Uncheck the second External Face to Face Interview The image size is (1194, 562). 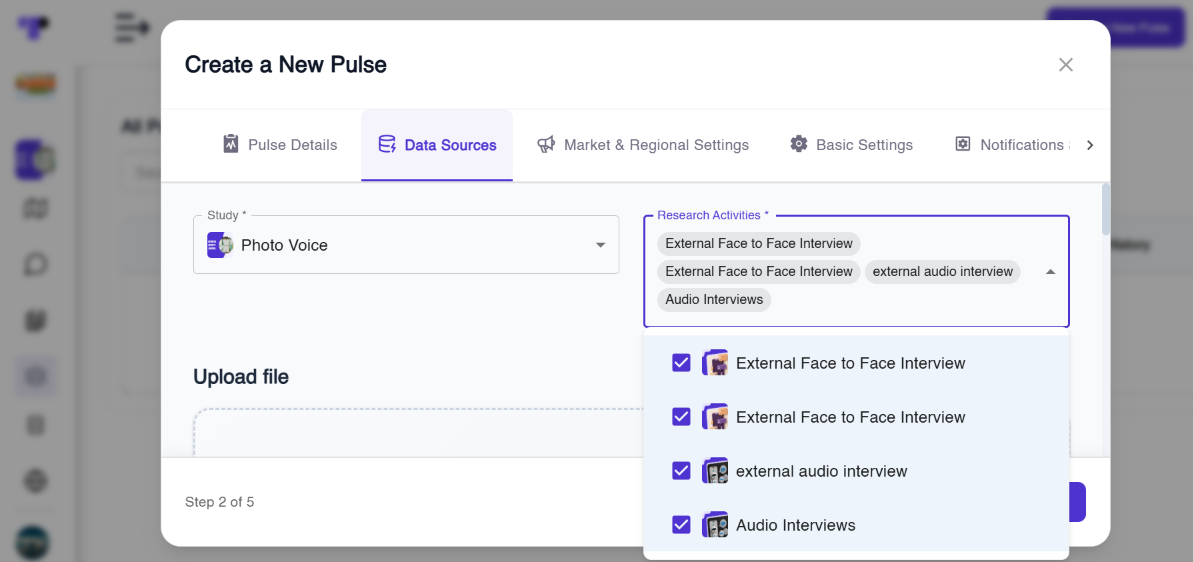pos(682,417)
